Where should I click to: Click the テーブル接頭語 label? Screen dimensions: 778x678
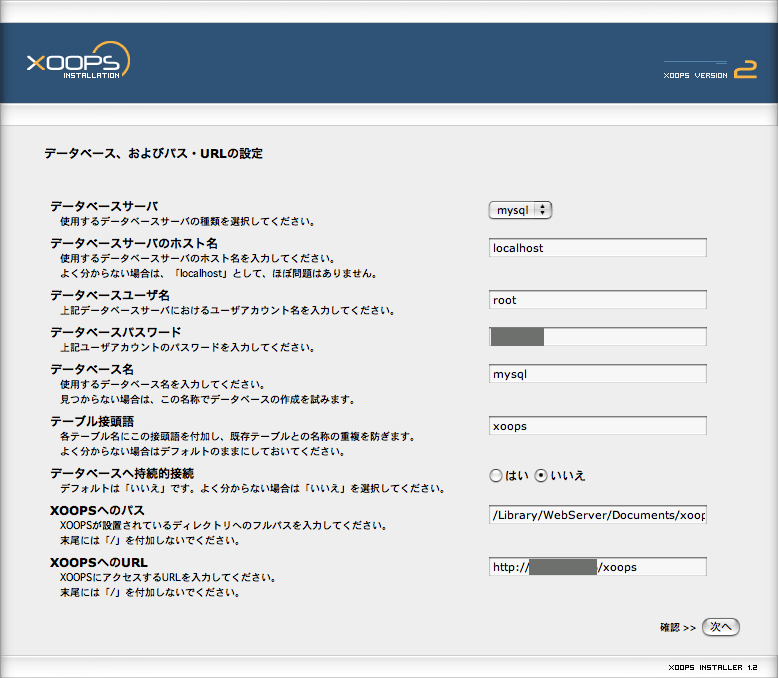(x=92, y=421)
